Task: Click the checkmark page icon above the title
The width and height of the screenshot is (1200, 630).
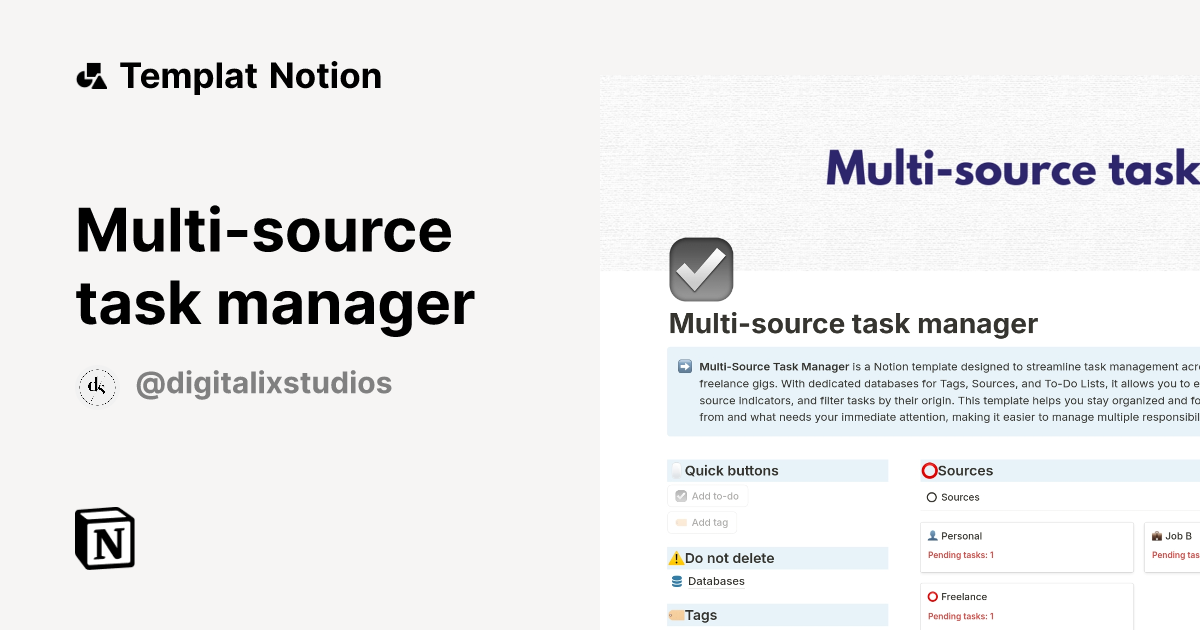Action: click(700, 268)
